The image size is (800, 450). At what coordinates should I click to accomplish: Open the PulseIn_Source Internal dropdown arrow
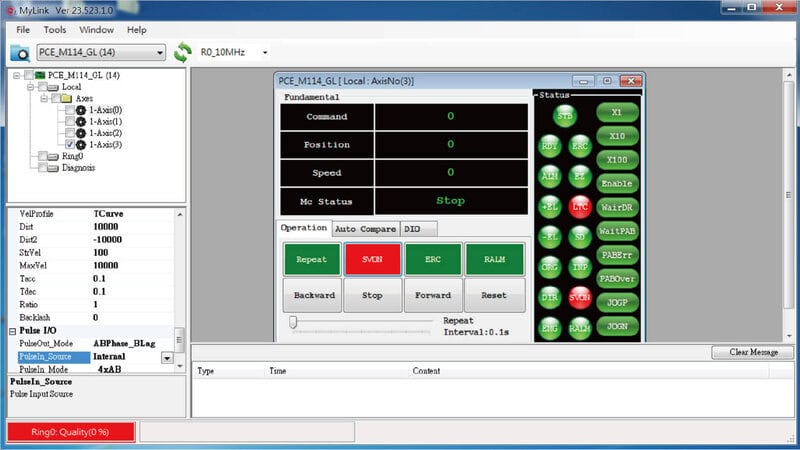pyautogui.click(x=167, y=358)
